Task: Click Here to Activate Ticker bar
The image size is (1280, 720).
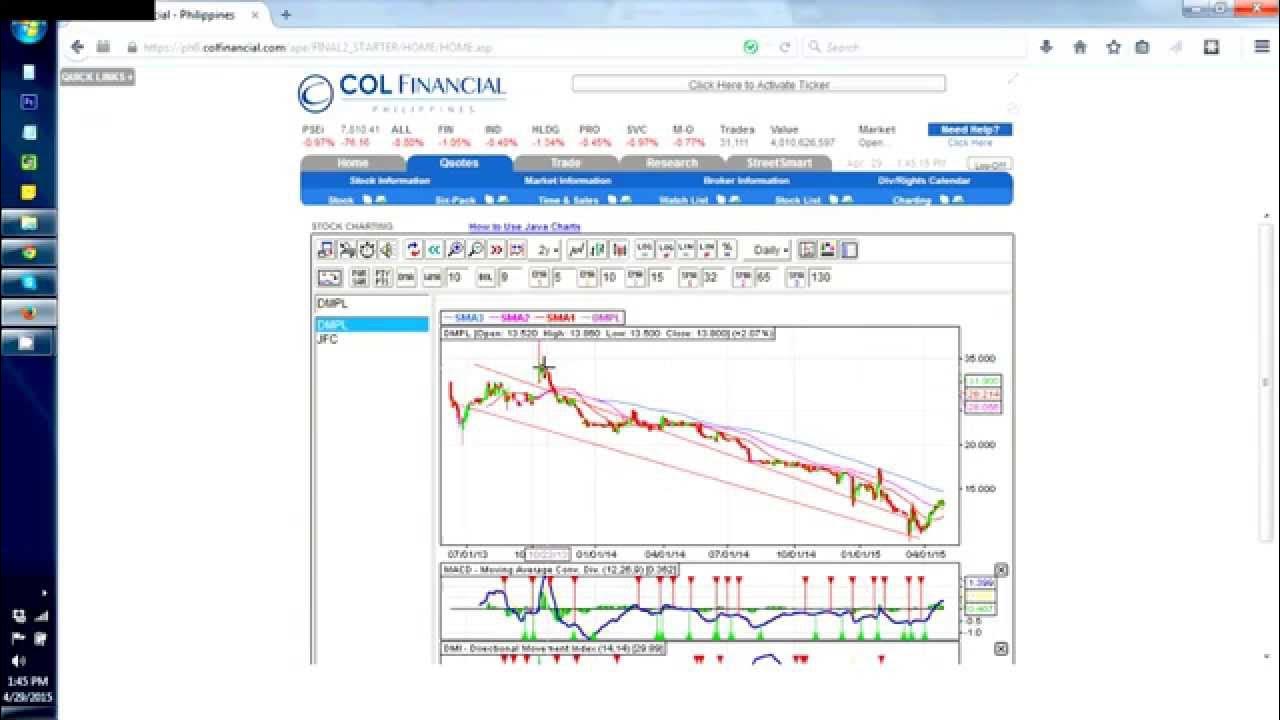Action: pos(759,85)
